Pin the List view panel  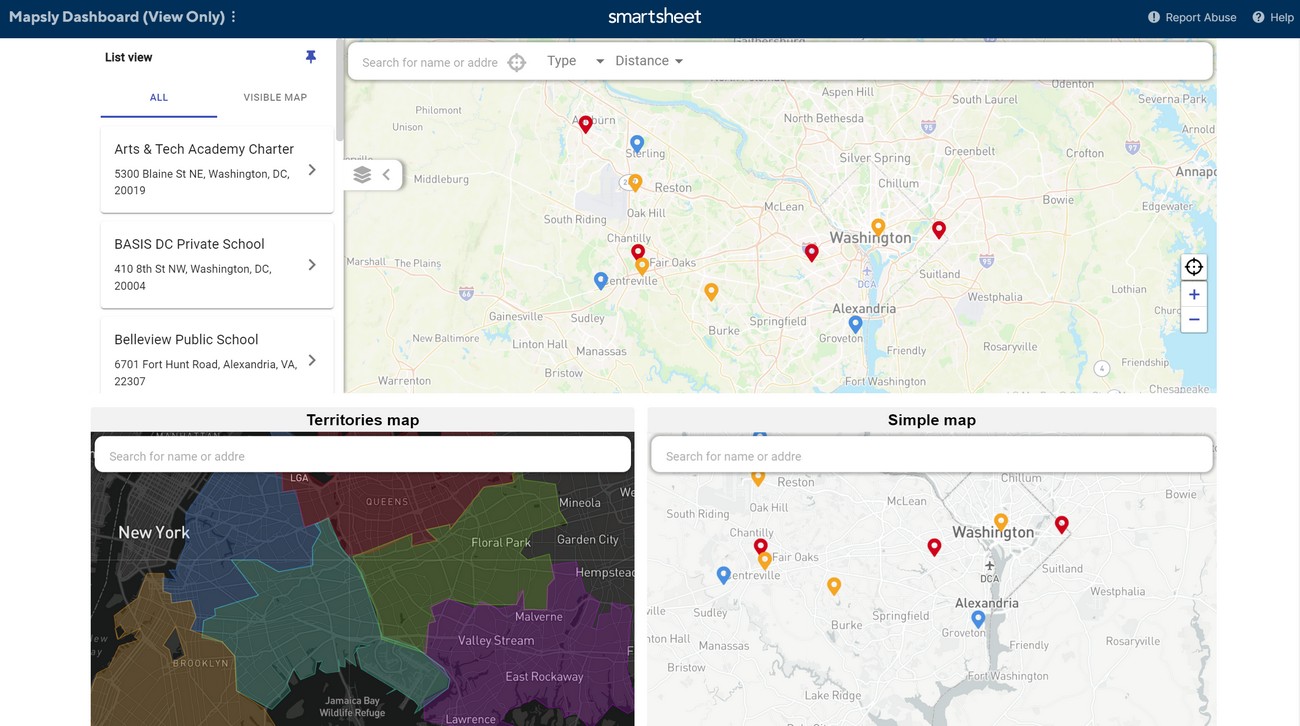[310, 57]
